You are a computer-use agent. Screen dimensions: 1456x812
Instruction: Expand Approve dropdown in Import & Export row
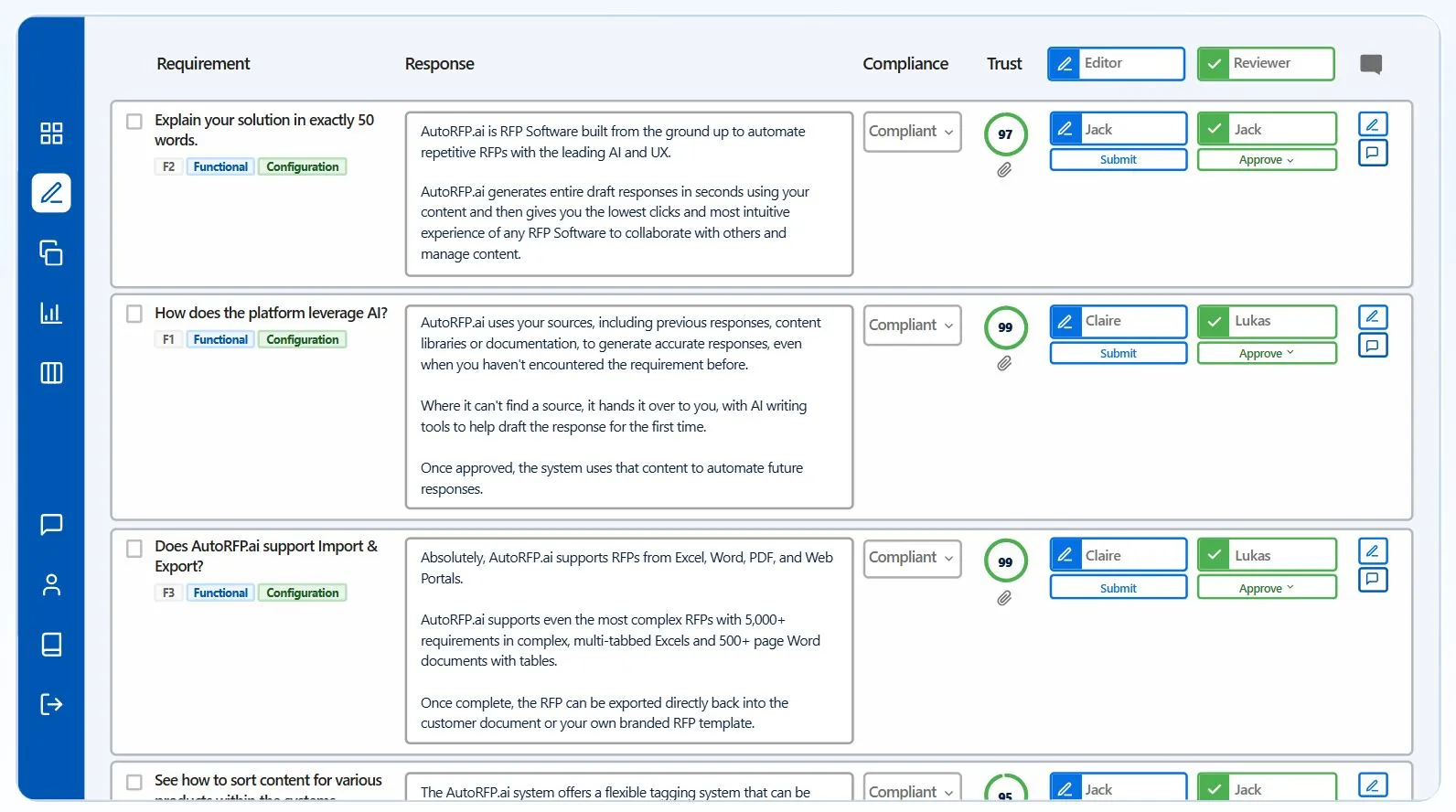tap(1267, 589)
